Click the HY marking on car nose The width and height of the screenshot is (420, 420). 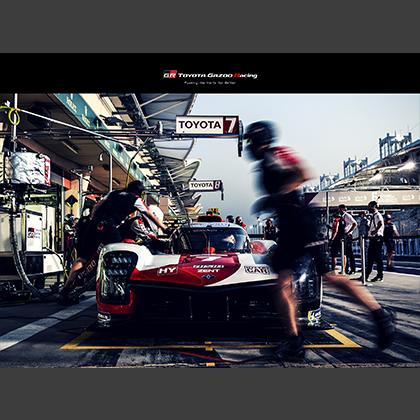[x=167, y=271]
